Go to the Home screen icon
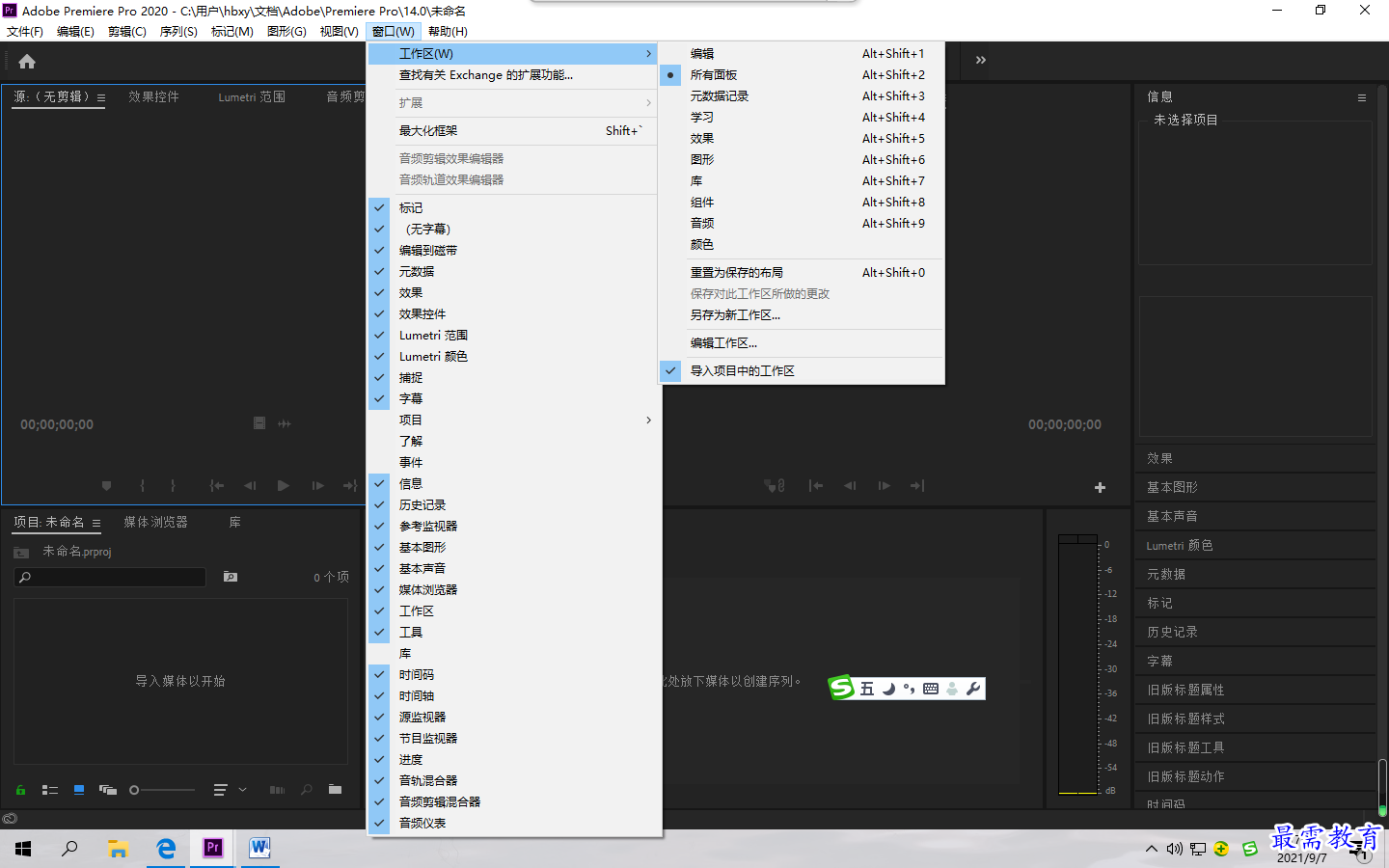The width and height of the screenshot is (1389, 868). point(27,62)
